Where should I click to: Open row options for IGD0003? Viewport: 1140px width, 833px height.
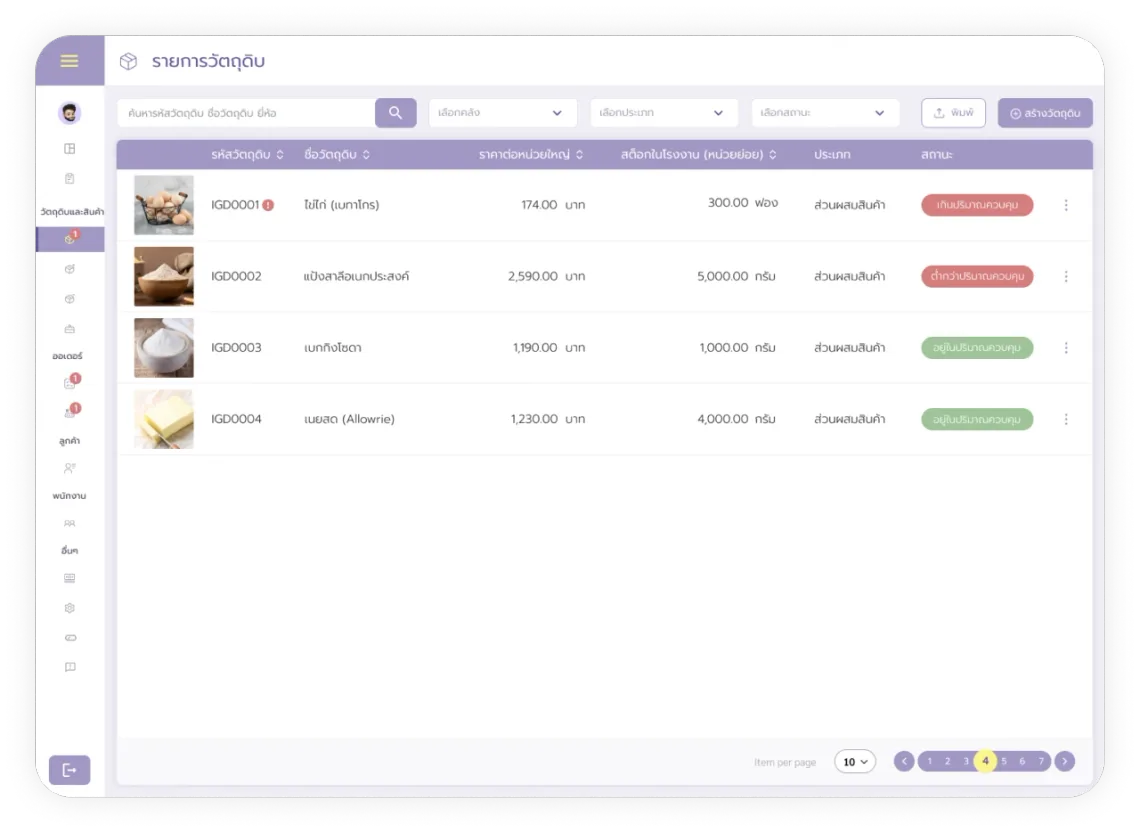pyautogui.click(x=1066, y=347)
